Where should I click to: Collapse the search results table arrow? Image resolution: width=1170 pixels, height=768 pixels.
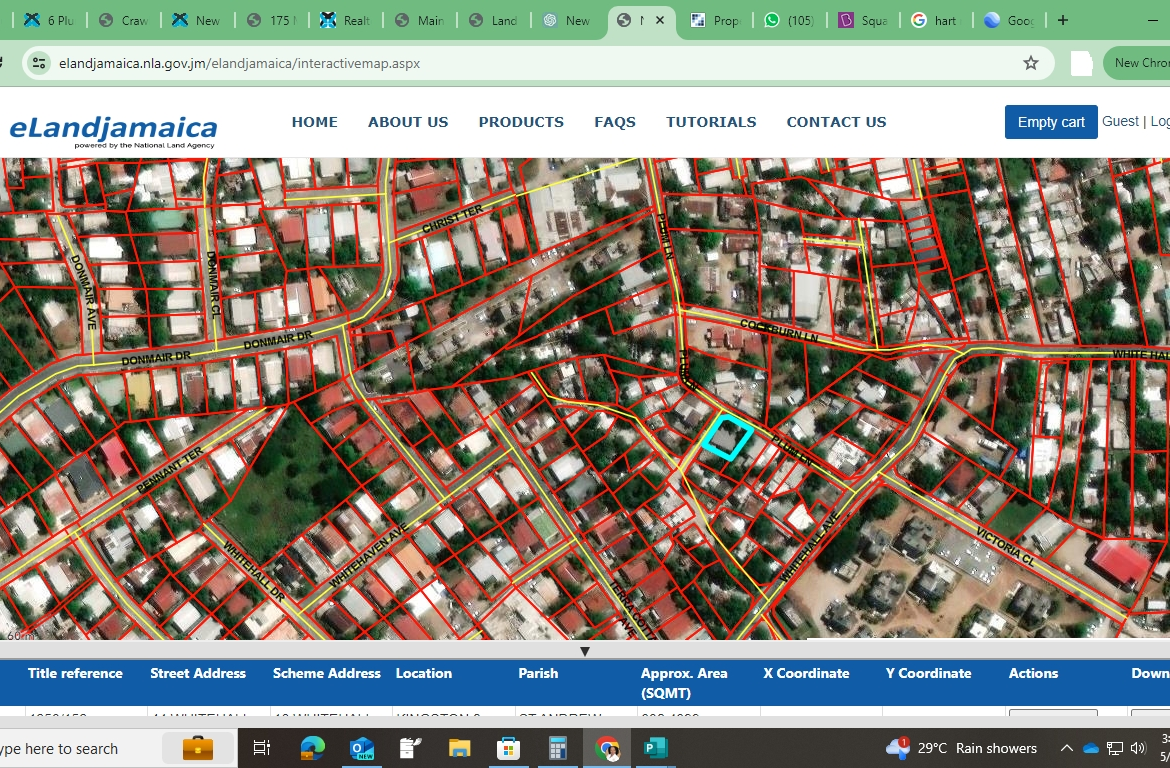[584, 650]
